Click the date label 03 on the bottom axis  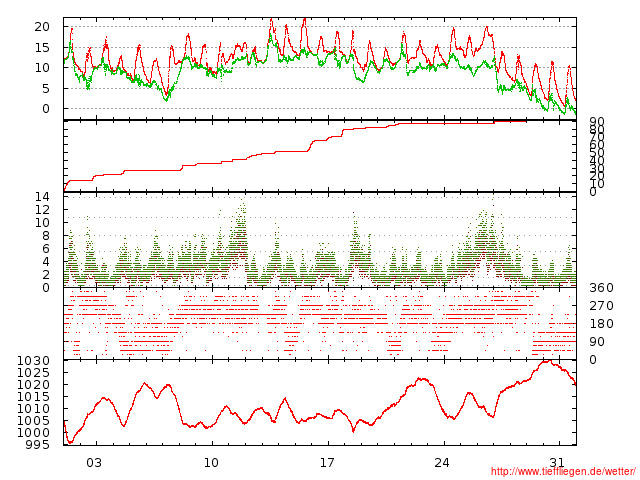click(x=94, y=463)
